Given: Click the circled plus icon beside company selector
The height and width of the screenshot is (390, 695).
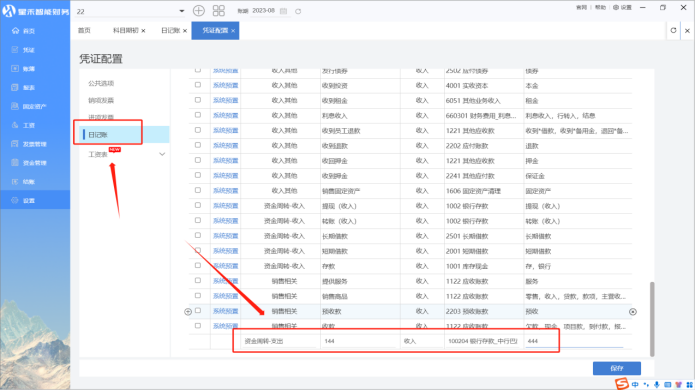Looking at the screenshot, I should 199,11.
